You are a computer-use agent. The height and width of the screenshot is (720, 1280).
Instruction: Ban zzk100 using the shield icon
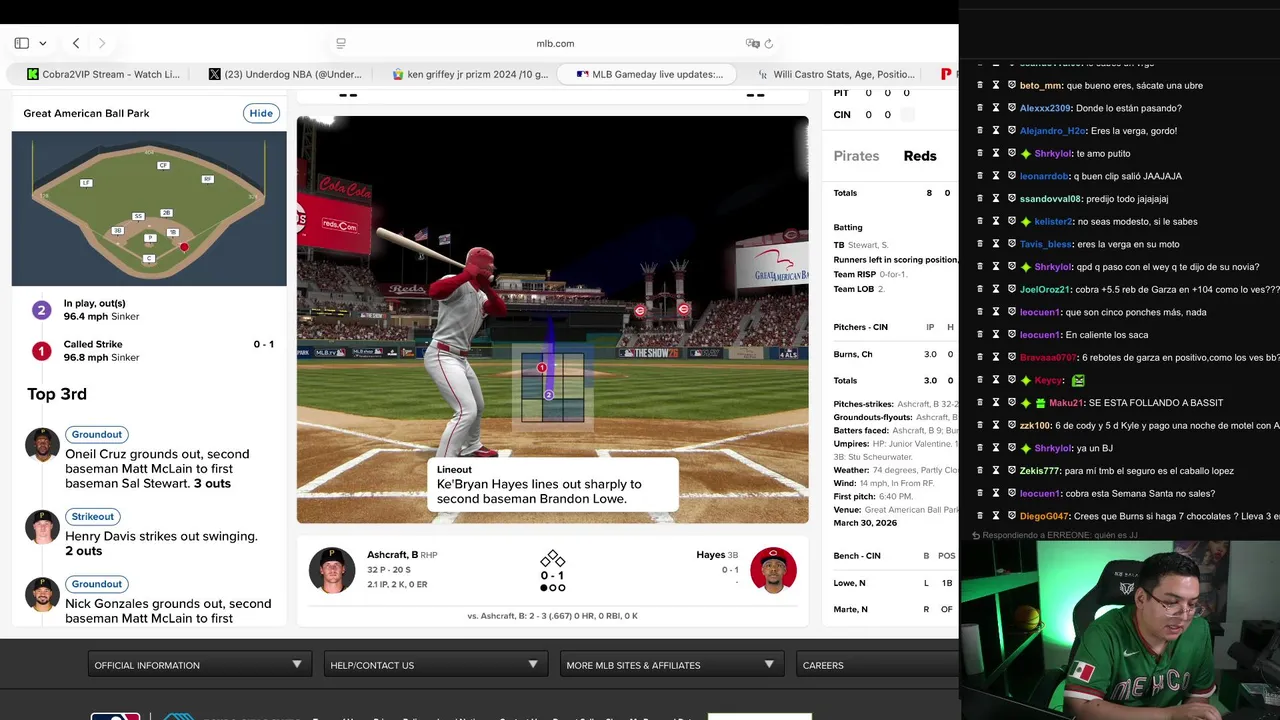click(1012, 425)
